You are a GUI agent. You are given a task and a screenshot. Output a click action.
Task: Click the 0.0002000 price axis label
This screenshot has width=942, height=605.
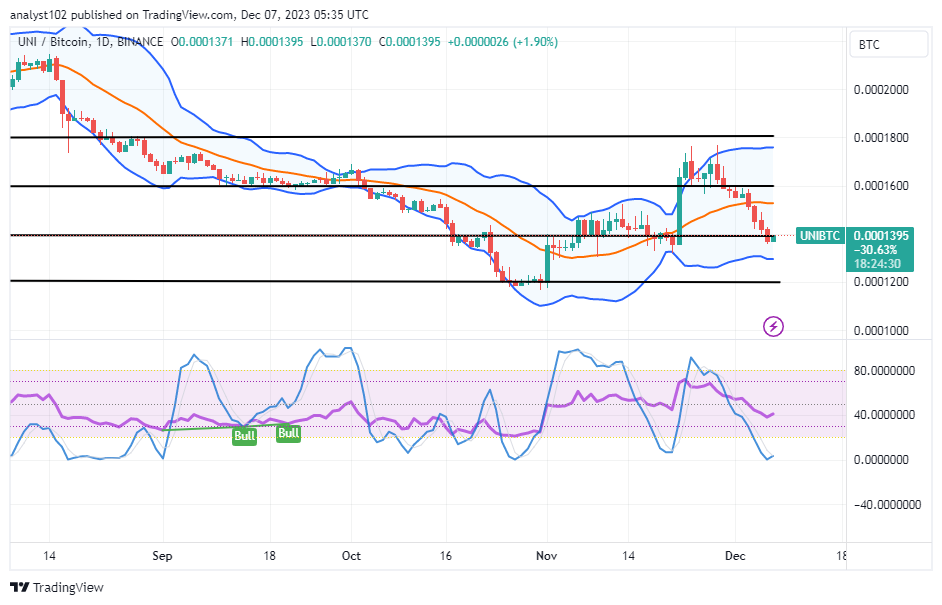881,90
